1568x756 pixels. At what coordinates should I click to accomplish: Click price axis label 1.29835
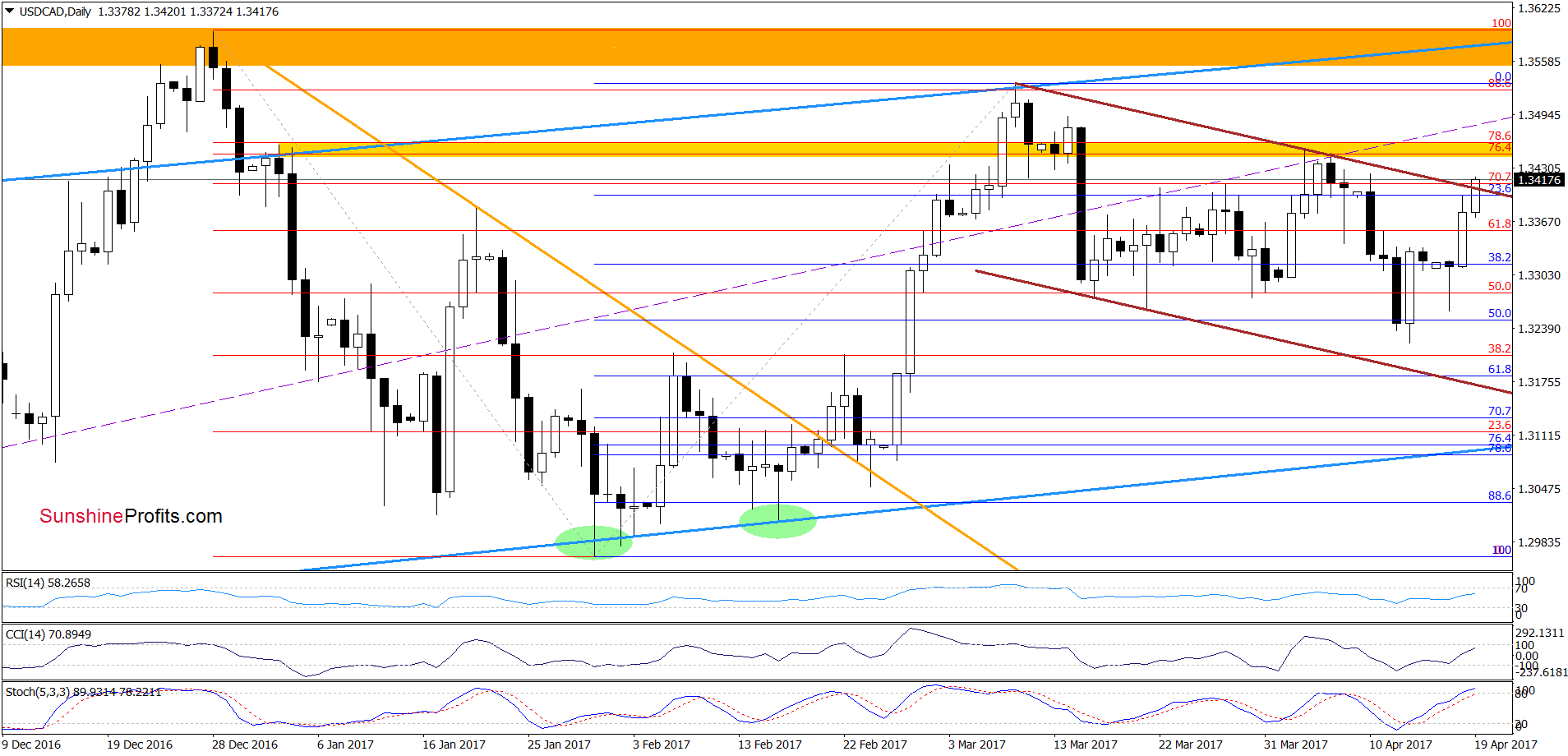pos(1538,542)
